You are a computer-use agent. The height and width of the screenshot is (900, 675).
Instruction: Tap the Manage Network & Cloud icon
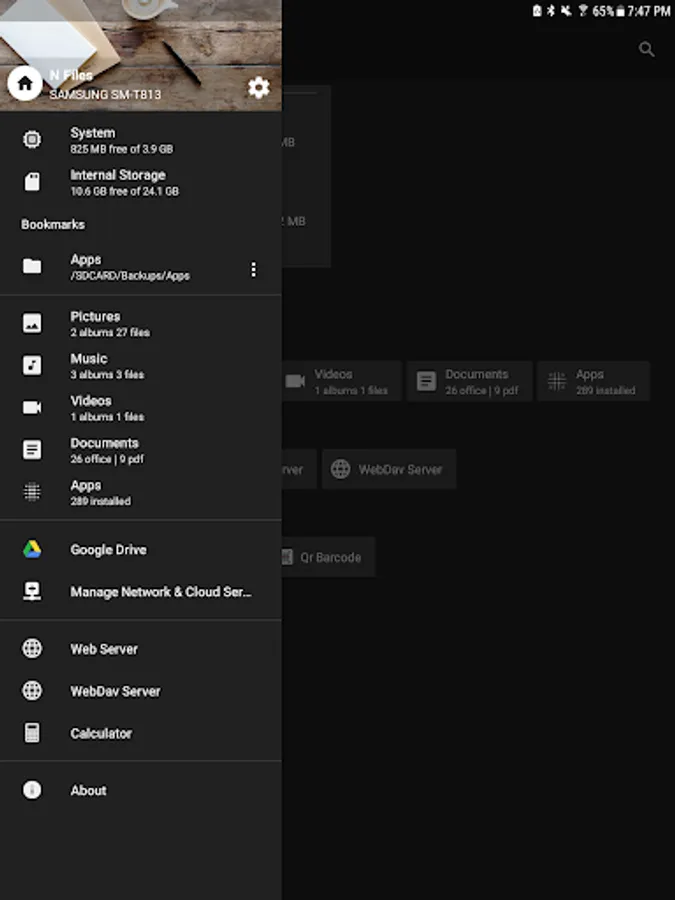pos(32,591)
